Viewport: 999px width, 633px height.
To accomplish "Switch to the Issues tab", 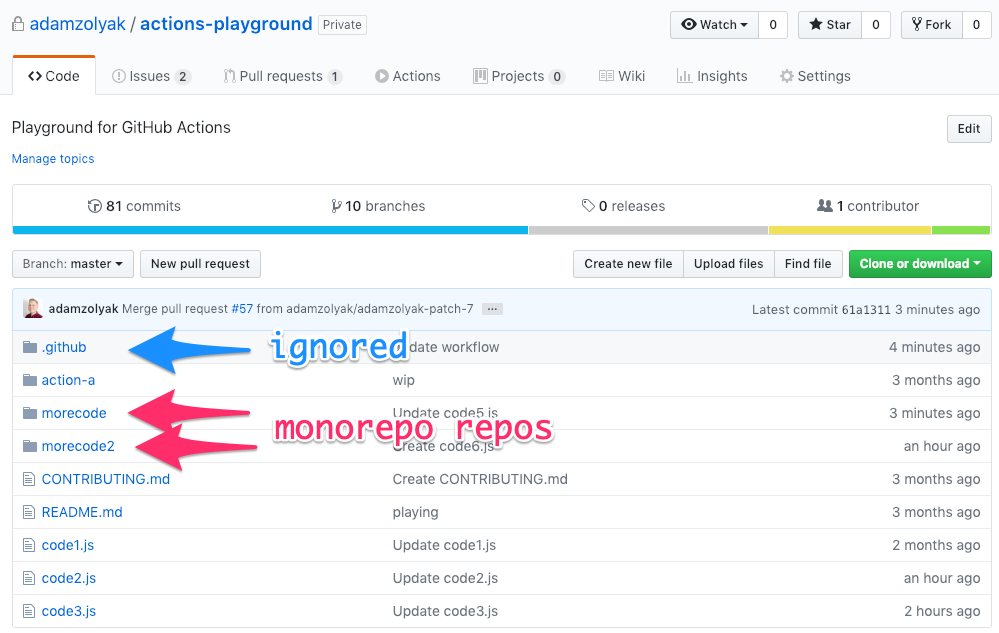I will (151, 76).
